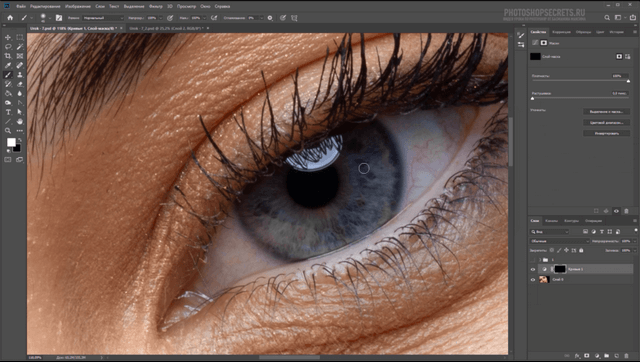Show the collapsed group layer
The height and width of the screenshot is (362, 640).
(533, 260)
